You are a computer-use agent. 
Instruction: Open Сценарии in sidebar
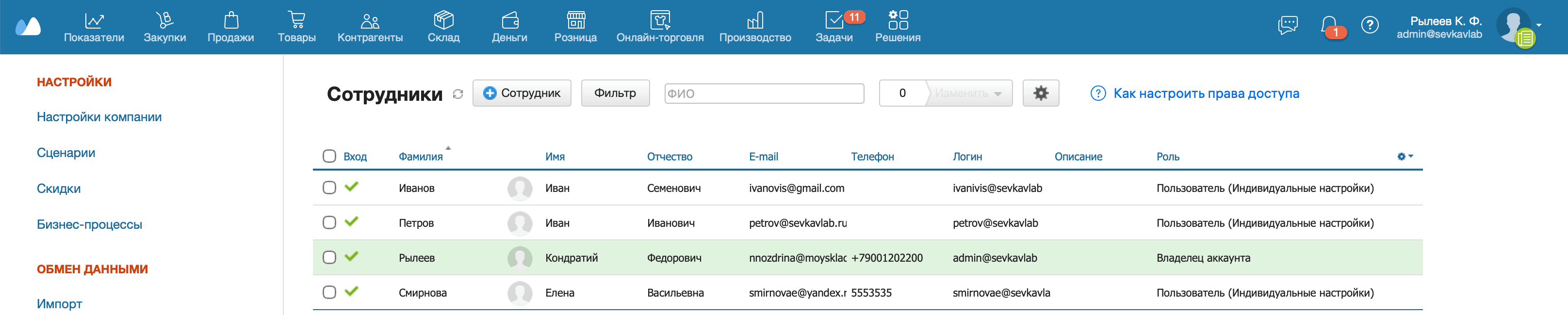66,153
